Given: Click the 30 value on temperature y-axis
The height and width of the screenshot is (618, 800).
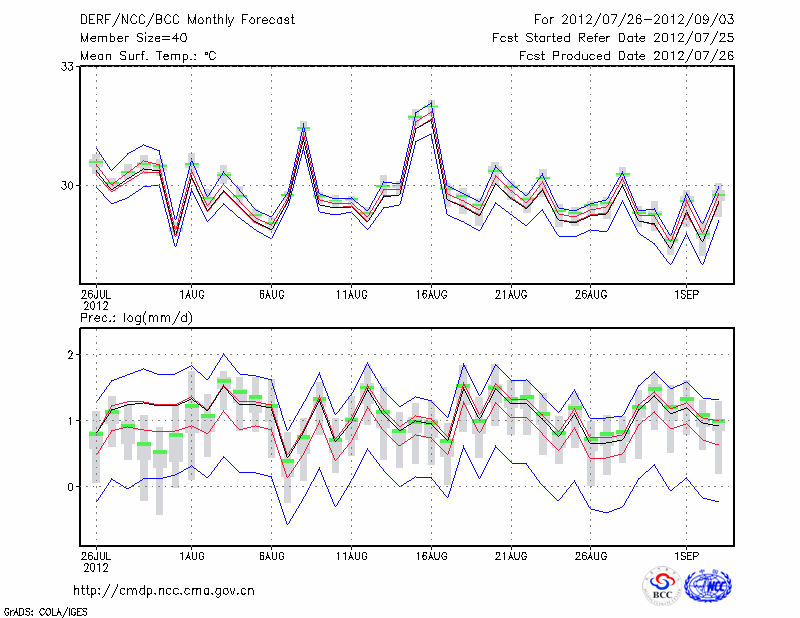Looking at the screenshot, I should click(x=69, y=186).
